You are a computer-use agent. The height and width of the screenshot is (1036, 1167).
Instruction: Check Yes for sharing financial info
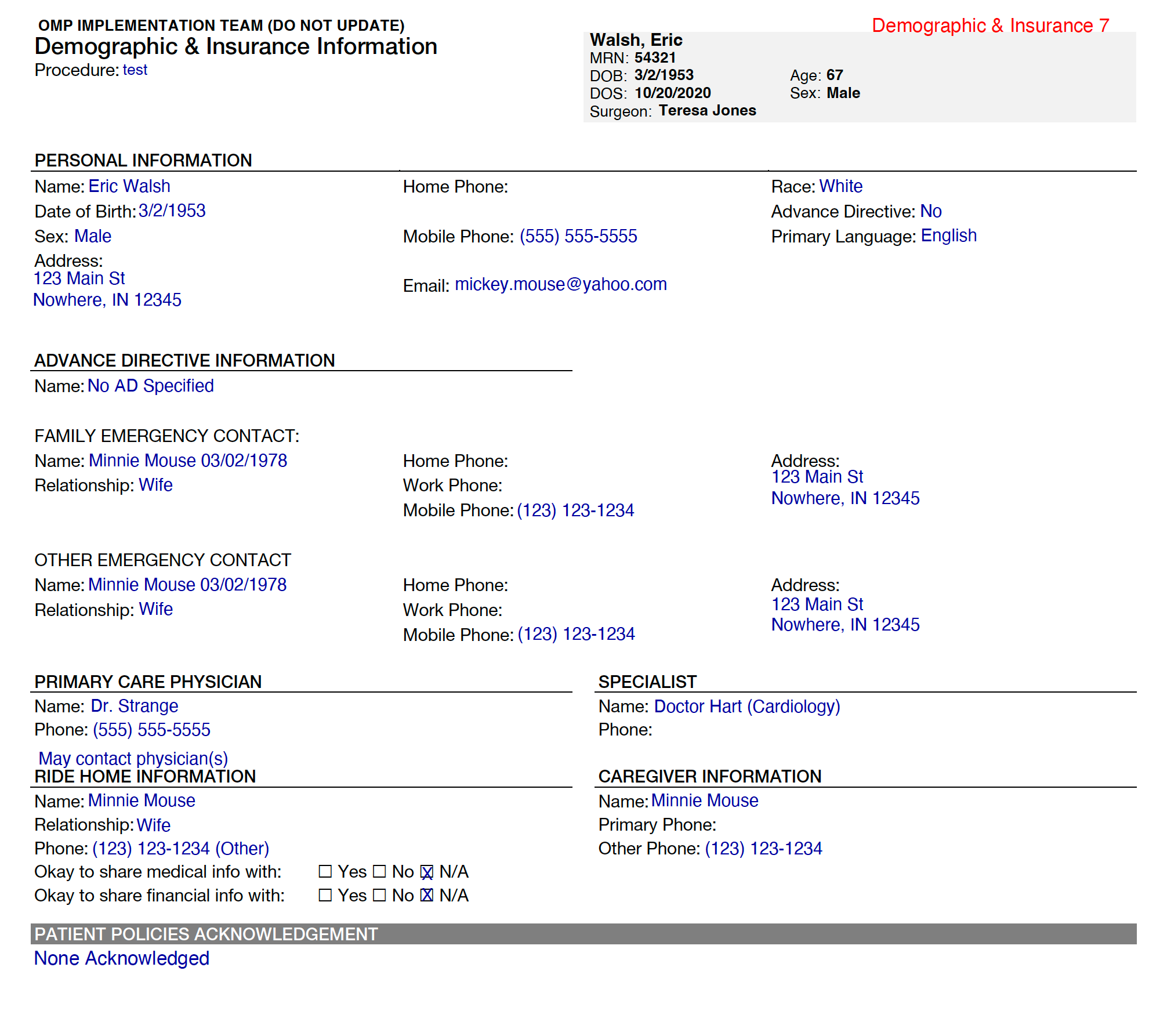[x=325, y=895]
